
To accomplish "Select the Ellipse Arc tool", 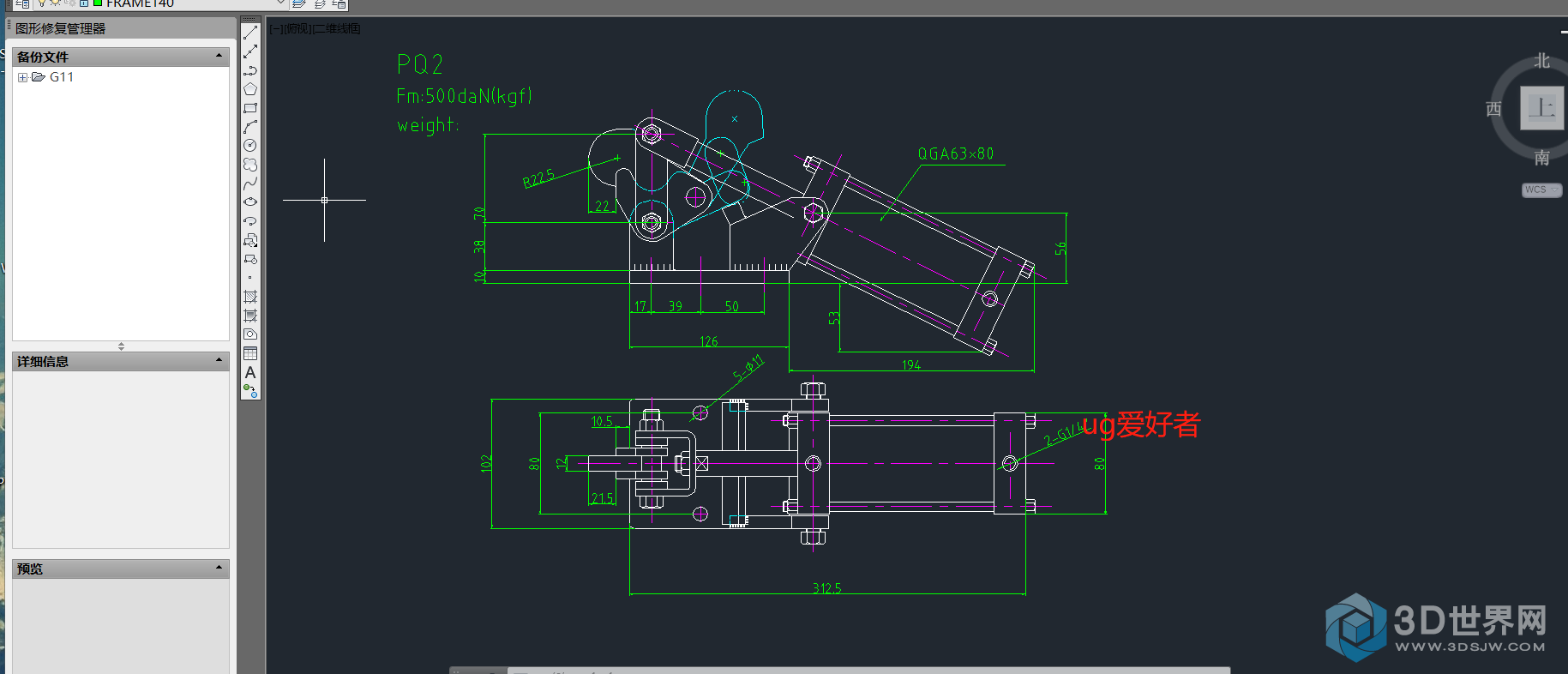I will point(250,221).
